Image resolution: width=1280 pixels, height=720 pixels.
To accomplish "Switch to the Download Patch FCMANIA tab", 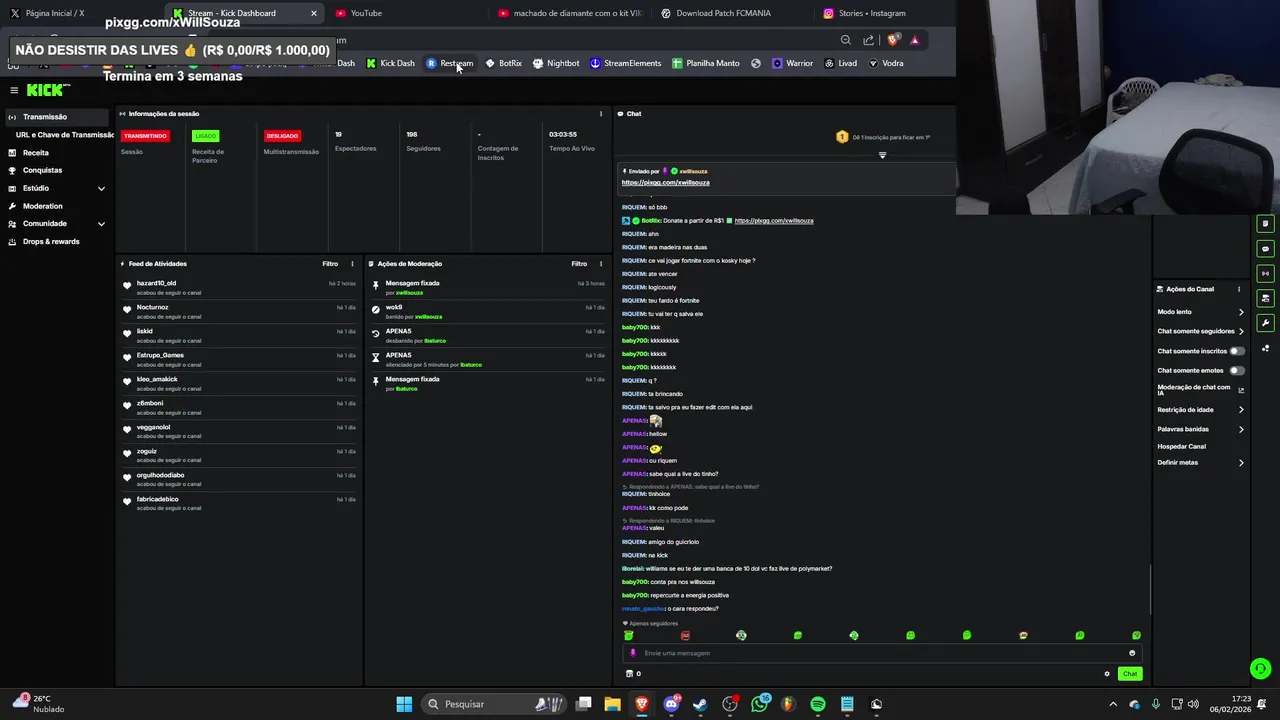I will tap(733, 13).
